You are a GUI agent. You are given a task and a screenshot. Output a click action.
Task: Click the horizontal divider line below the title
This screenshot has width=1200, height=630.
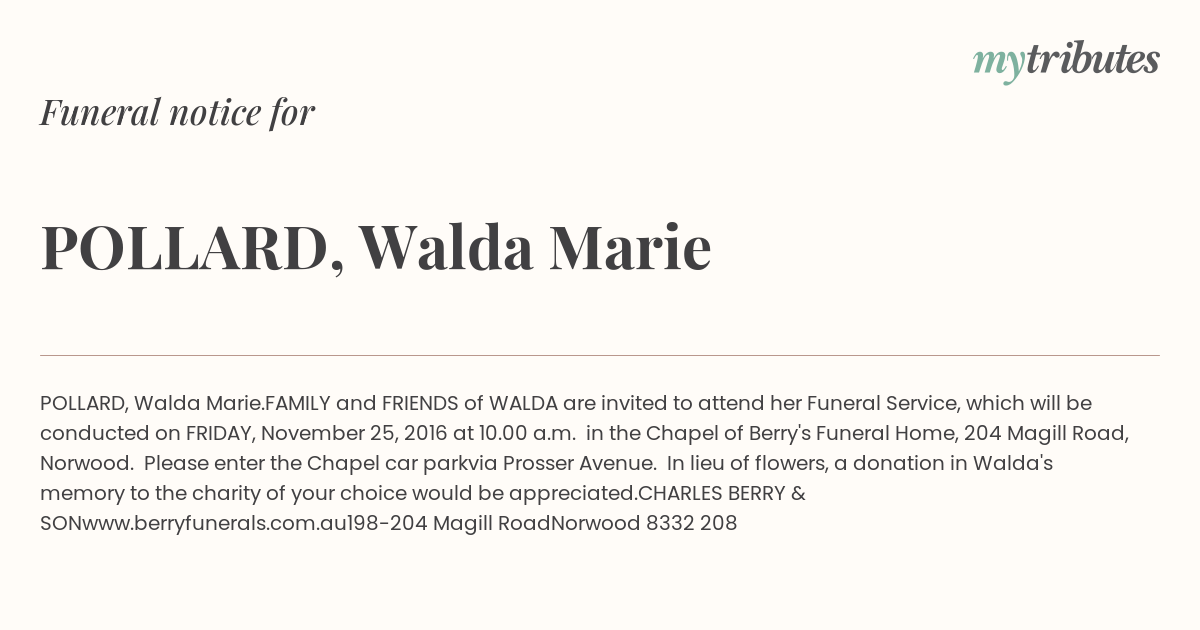(600, 355)
